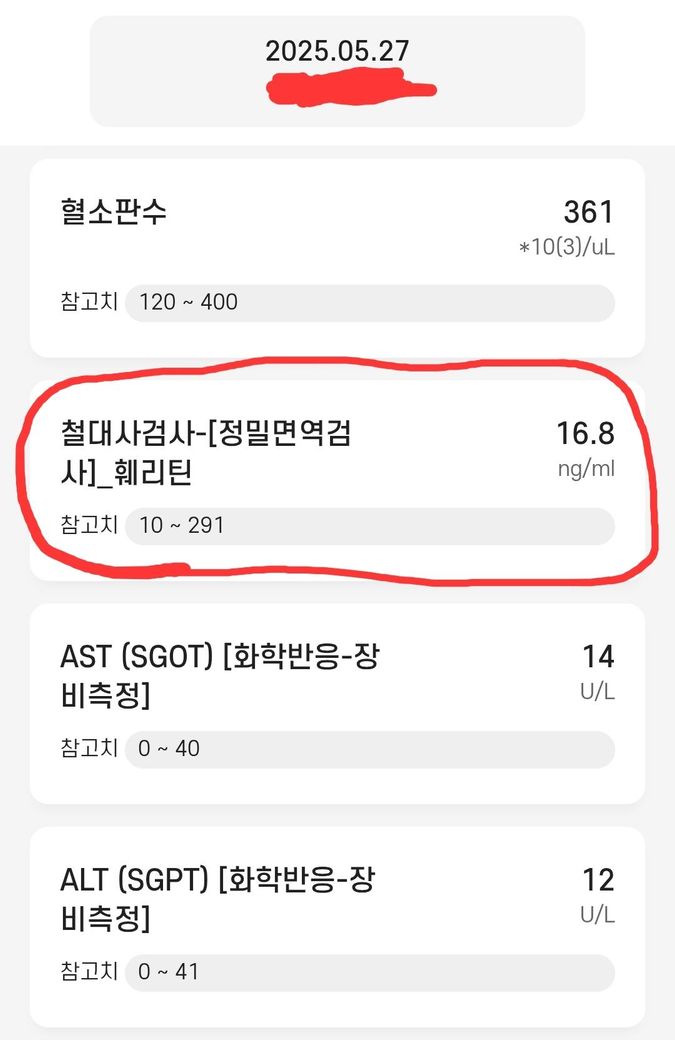The width and height of the screenshot is (675, 1040).
Task: Click the ng/ml unit label
Action: tap(586, 469)
